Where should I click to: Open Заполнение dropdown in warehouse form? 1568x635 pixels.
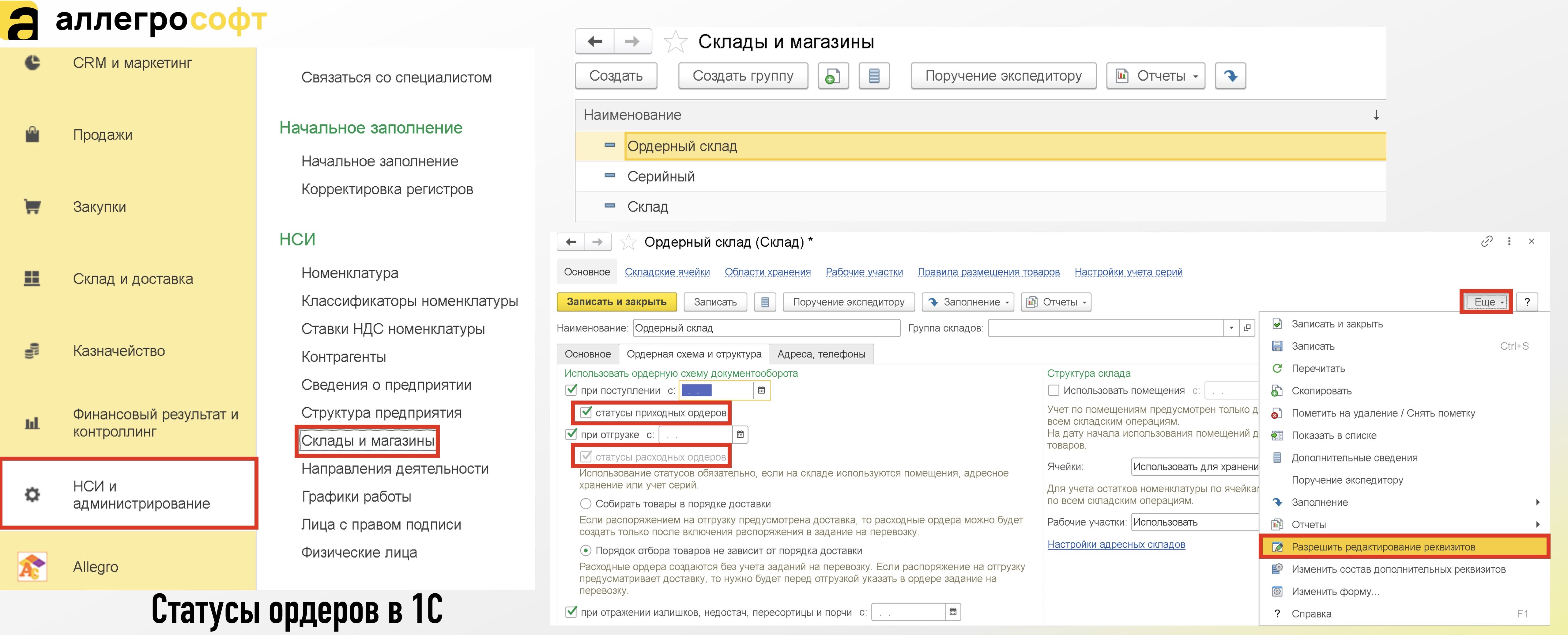[968, 302]
